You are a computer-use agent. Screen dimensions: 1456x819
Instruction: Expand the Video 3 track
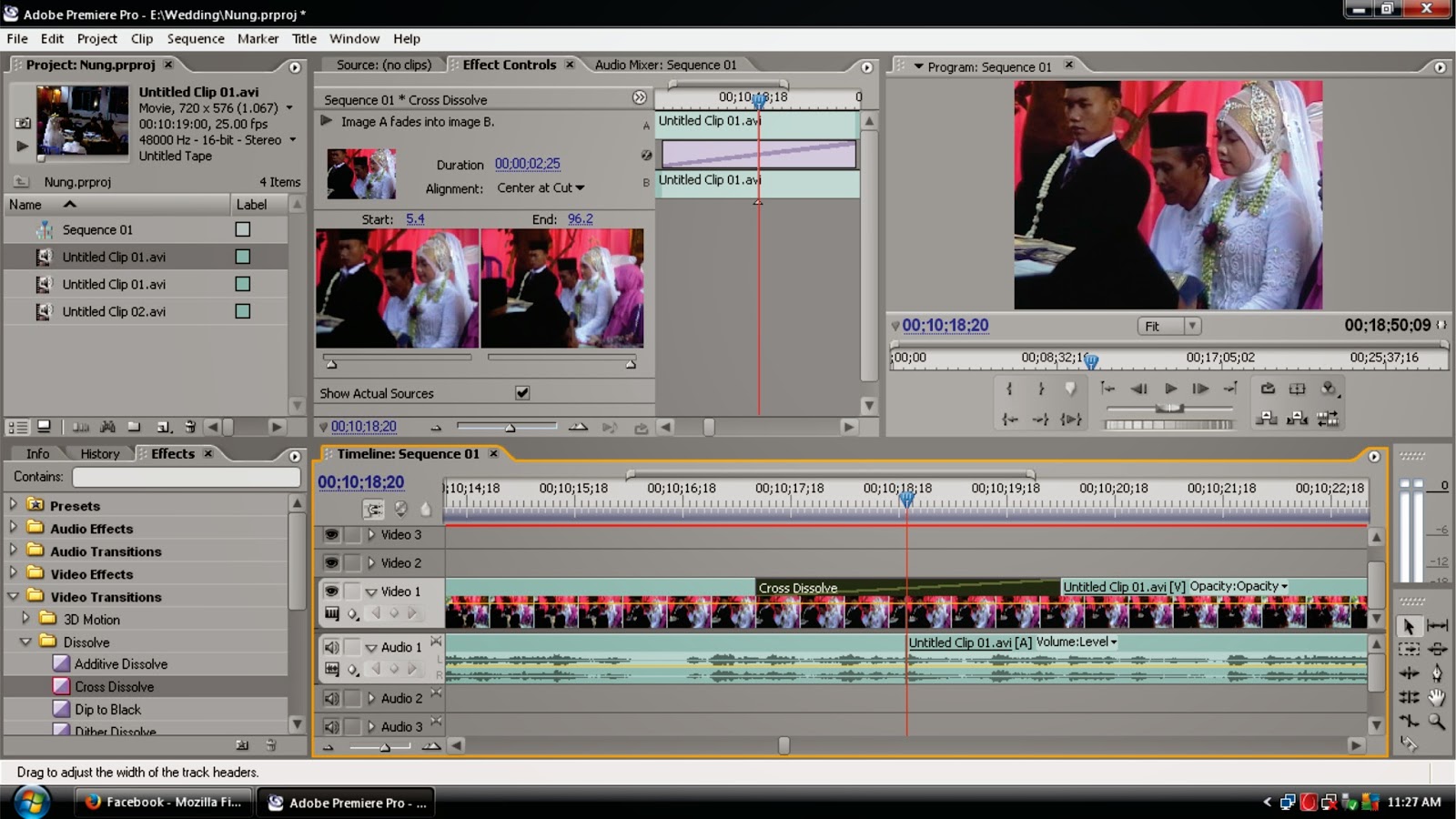tap(371, 535)
